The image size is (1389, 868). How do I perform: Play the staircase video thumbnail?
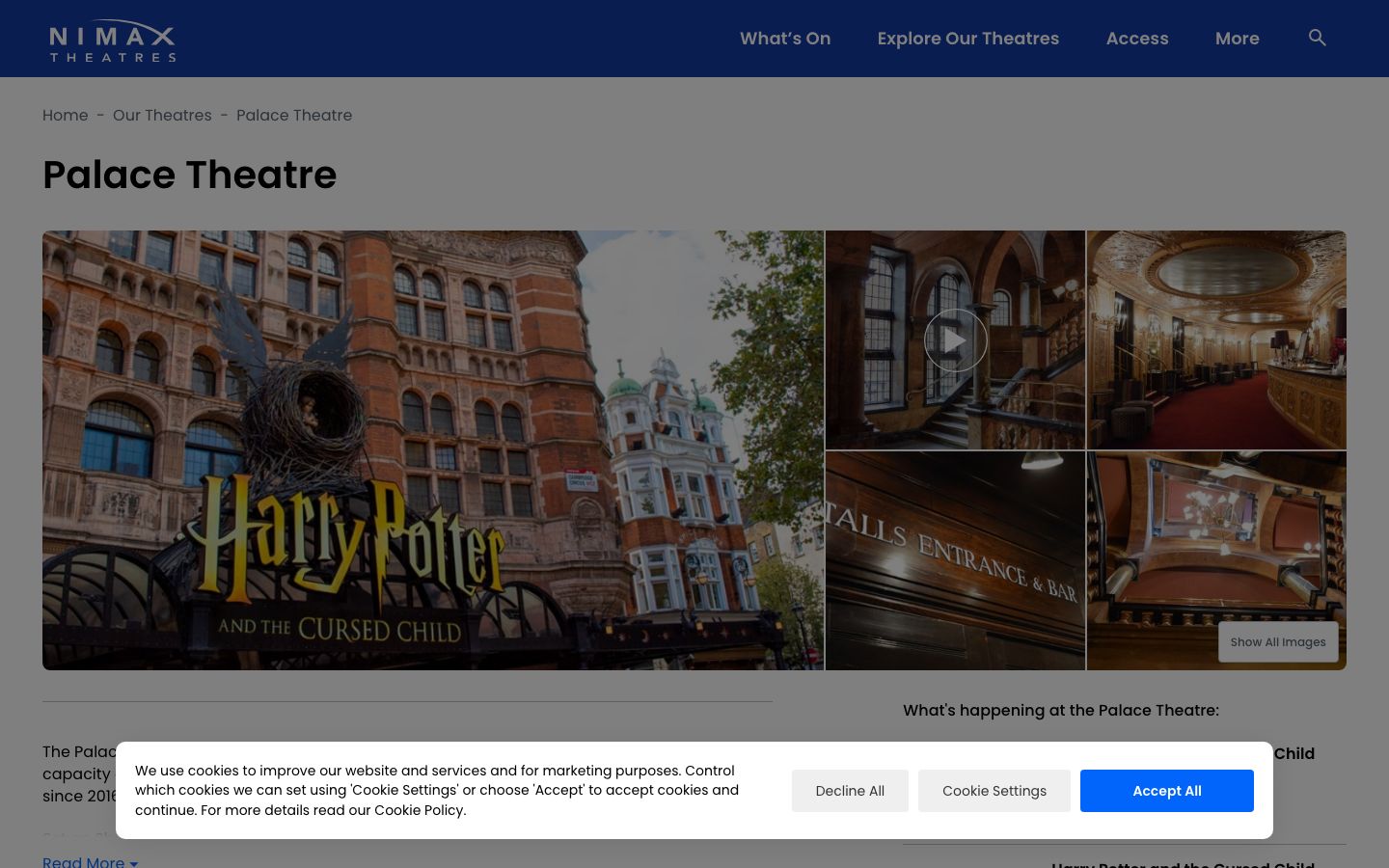tap(955, 340)
